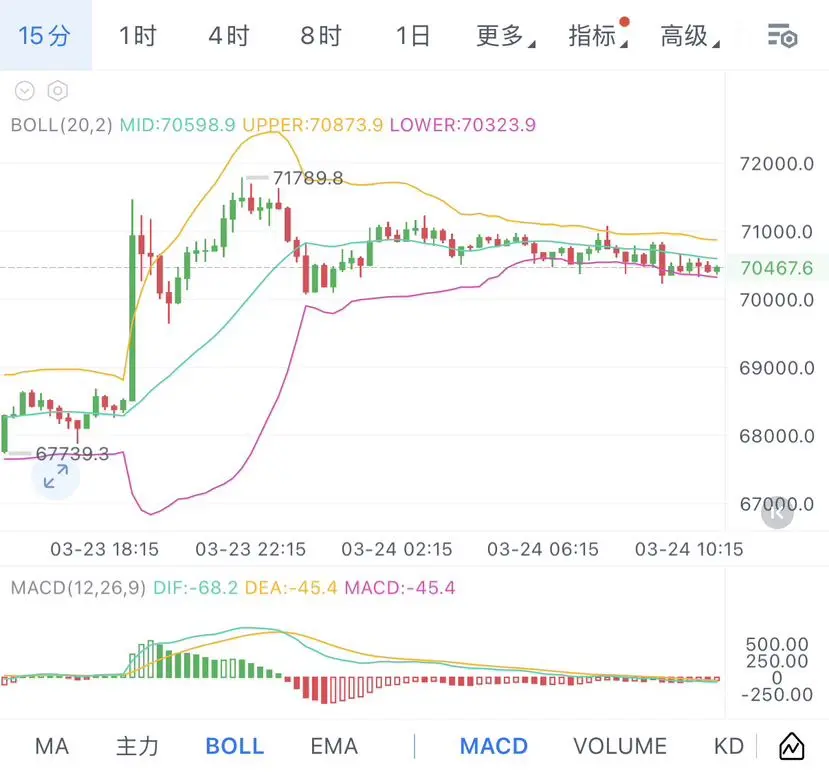Tap the high marker 71789.8

(x=308, y=178)
